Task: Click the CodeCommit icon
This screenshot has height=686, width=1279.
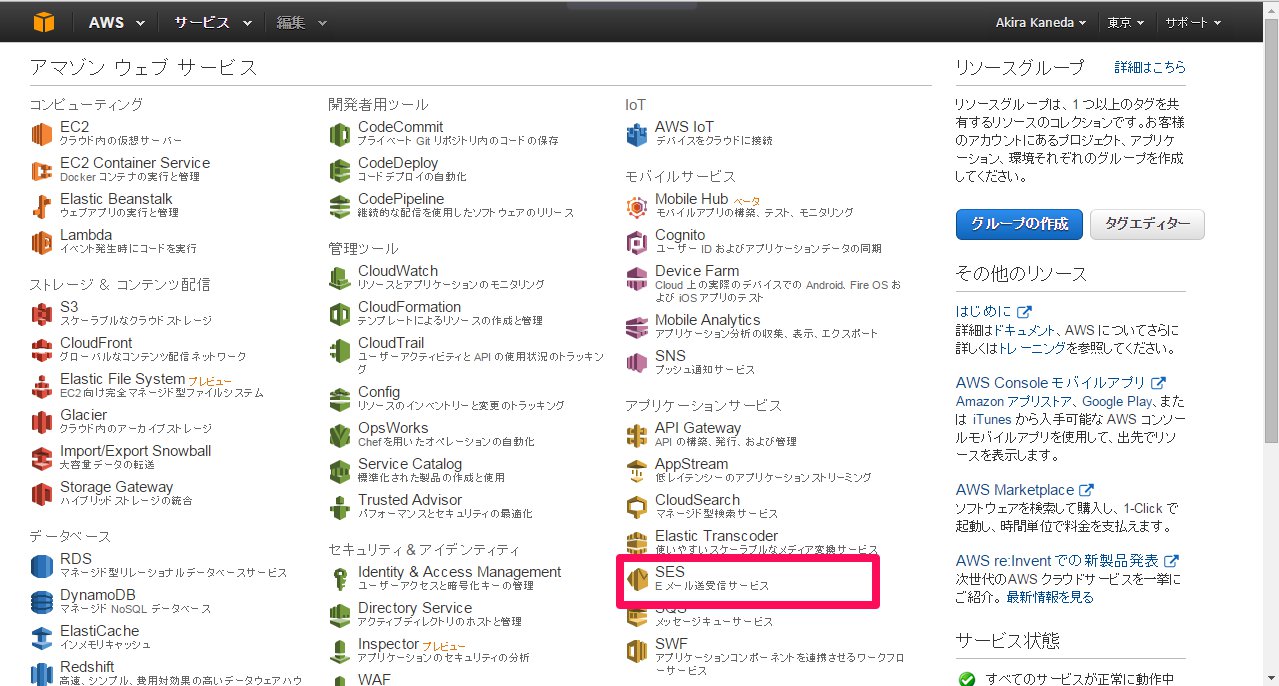Action: pyautogui.click(x=340, y=134)
